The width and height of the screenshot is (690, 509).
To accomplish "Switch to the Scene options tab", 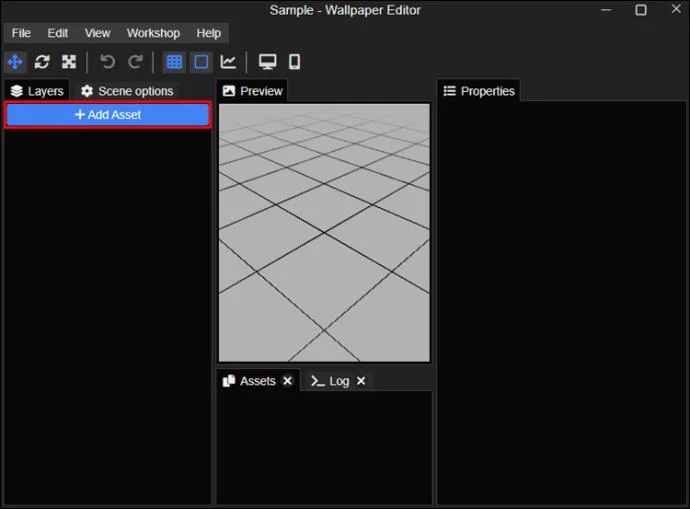I will point(127,91).
